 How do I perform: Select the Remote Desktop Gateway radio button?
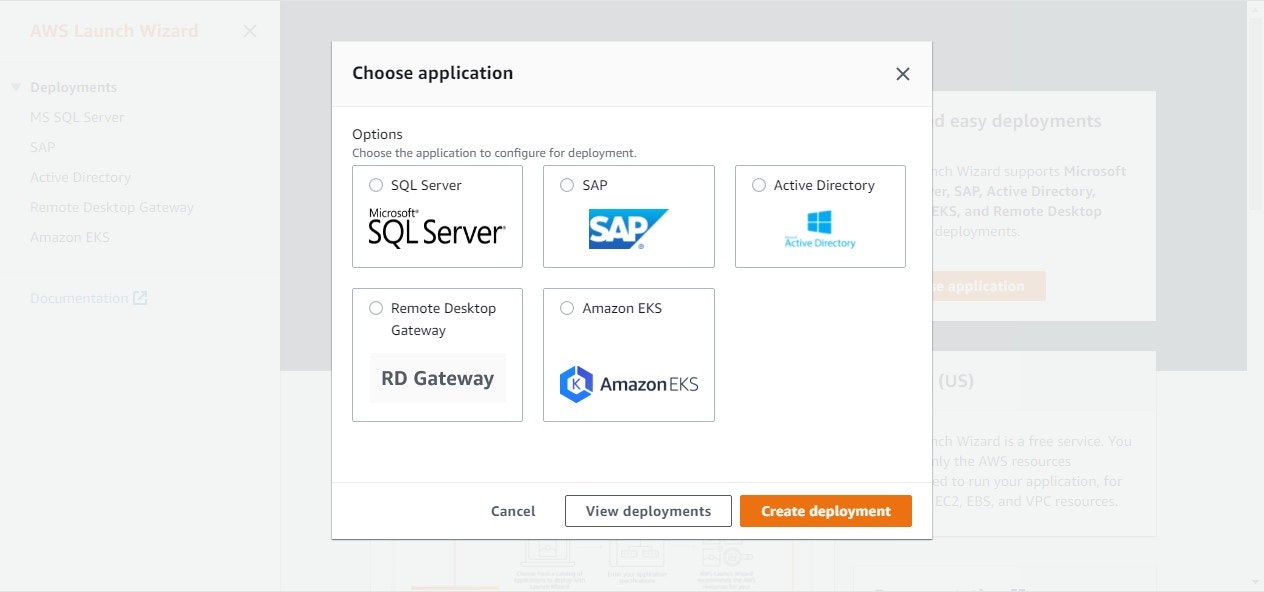[x=376, y=308]
